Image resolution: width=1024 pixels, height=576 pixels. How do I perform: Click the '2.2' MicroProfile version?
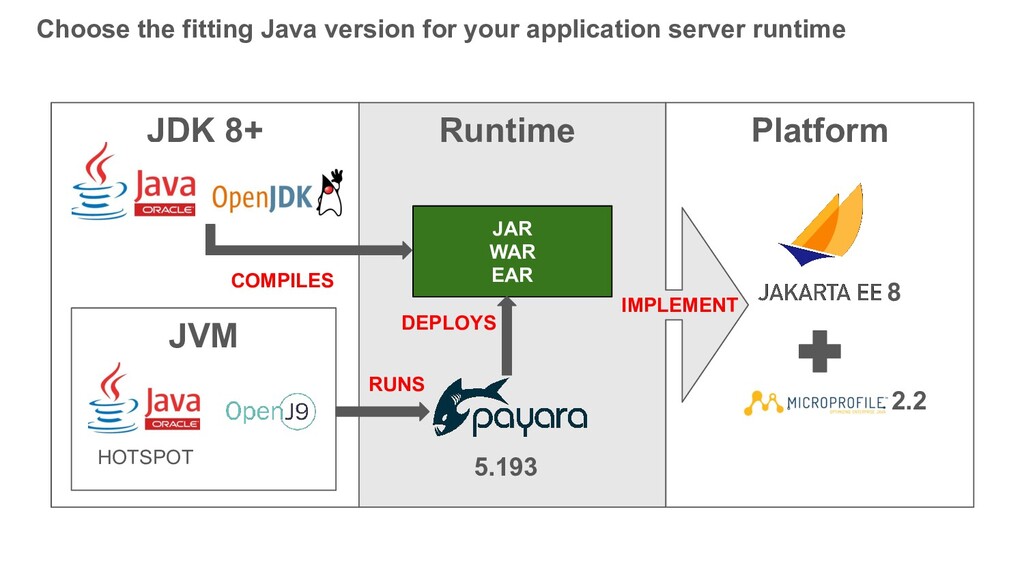pos(908,401)
